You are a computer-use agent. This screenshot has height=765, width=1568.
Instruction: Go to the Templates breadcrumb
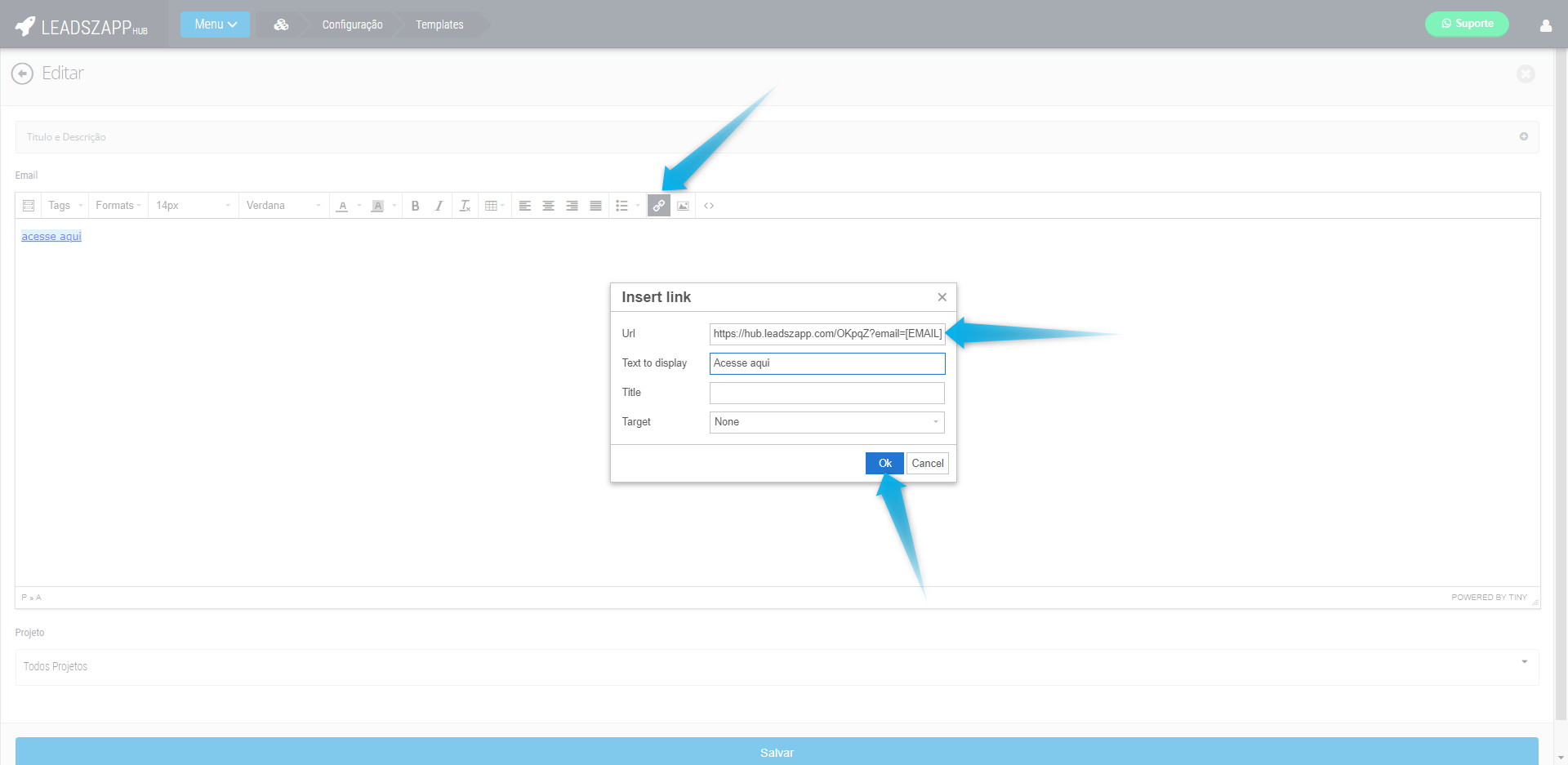(x=439, y=24)
